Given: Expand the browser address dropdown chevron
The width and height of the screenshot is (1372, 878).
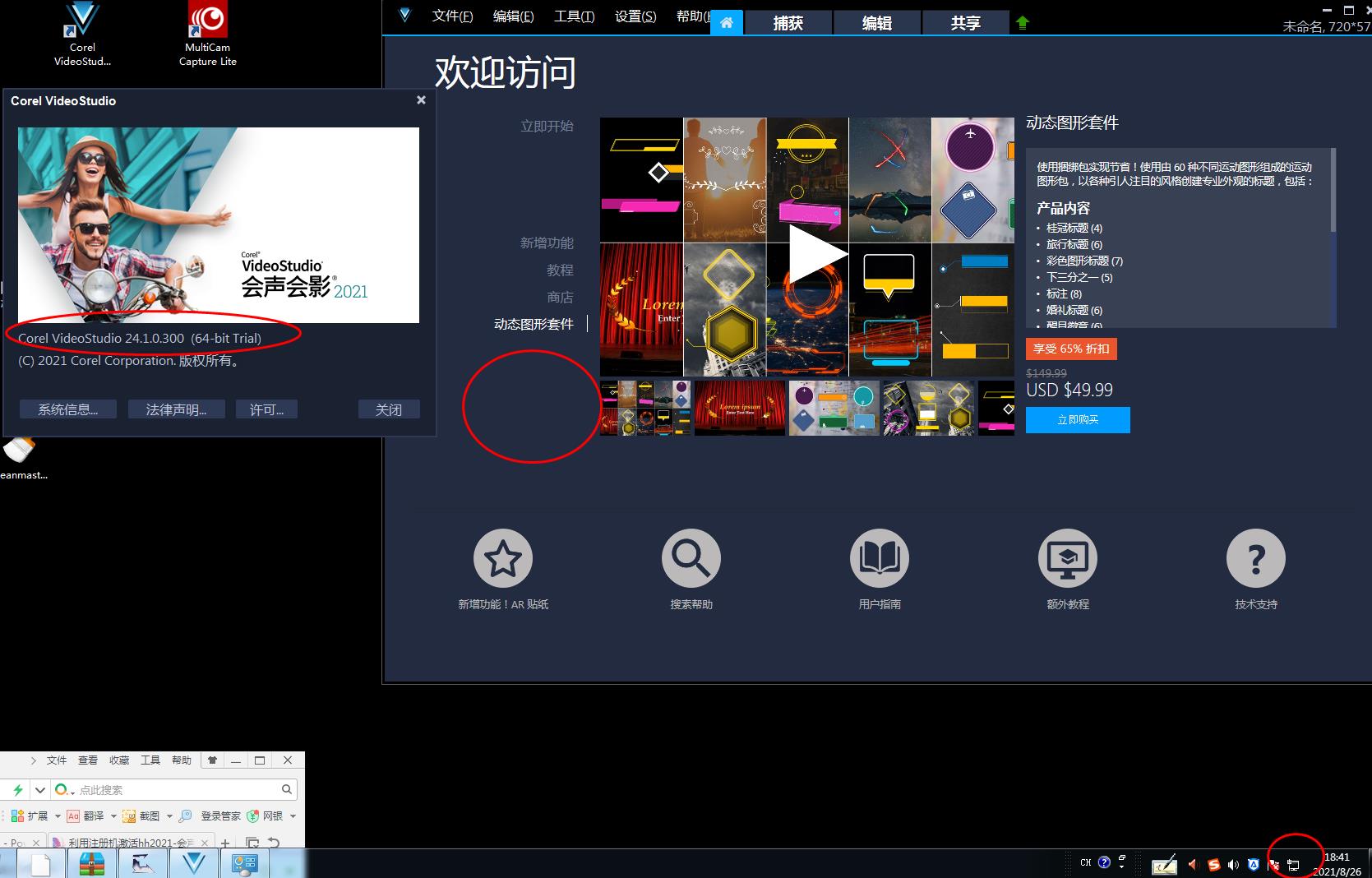Looking at the screenshot, I should [39, 789].
